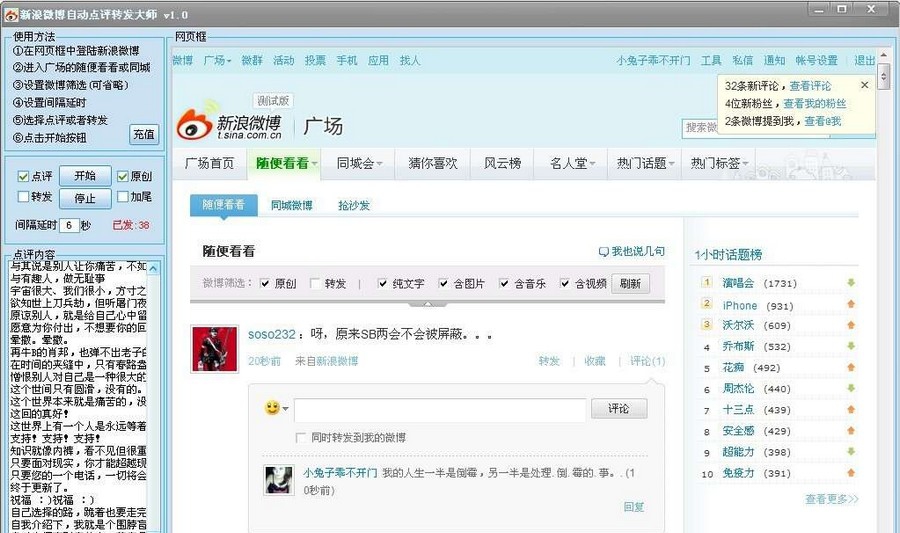Viewport: 900px width, 533px height.
Task: Click rank 2 badge in topic list
Action: (707, 304)
